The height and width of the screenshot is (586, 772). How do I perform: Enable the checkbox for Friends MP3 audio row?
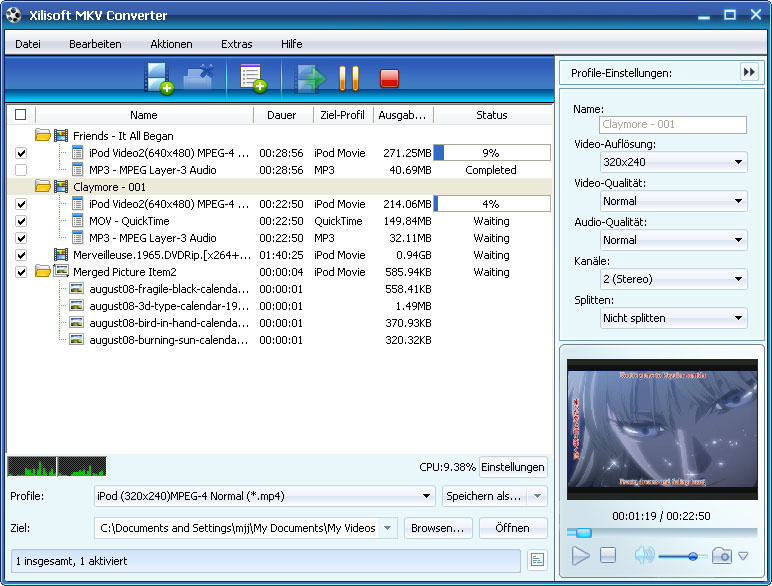tap(21, 170)
